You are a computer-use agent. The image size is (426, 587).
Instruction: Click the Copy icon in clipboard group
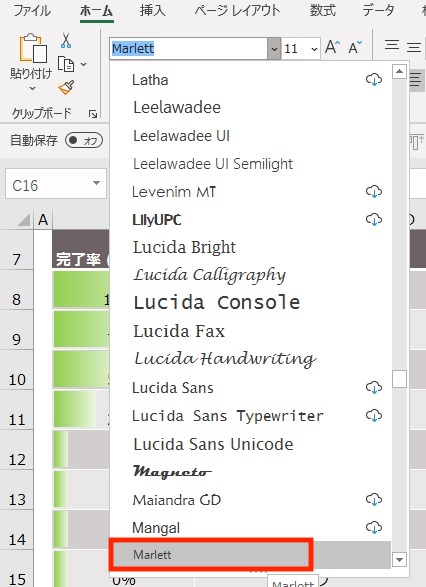coord(66,64)
